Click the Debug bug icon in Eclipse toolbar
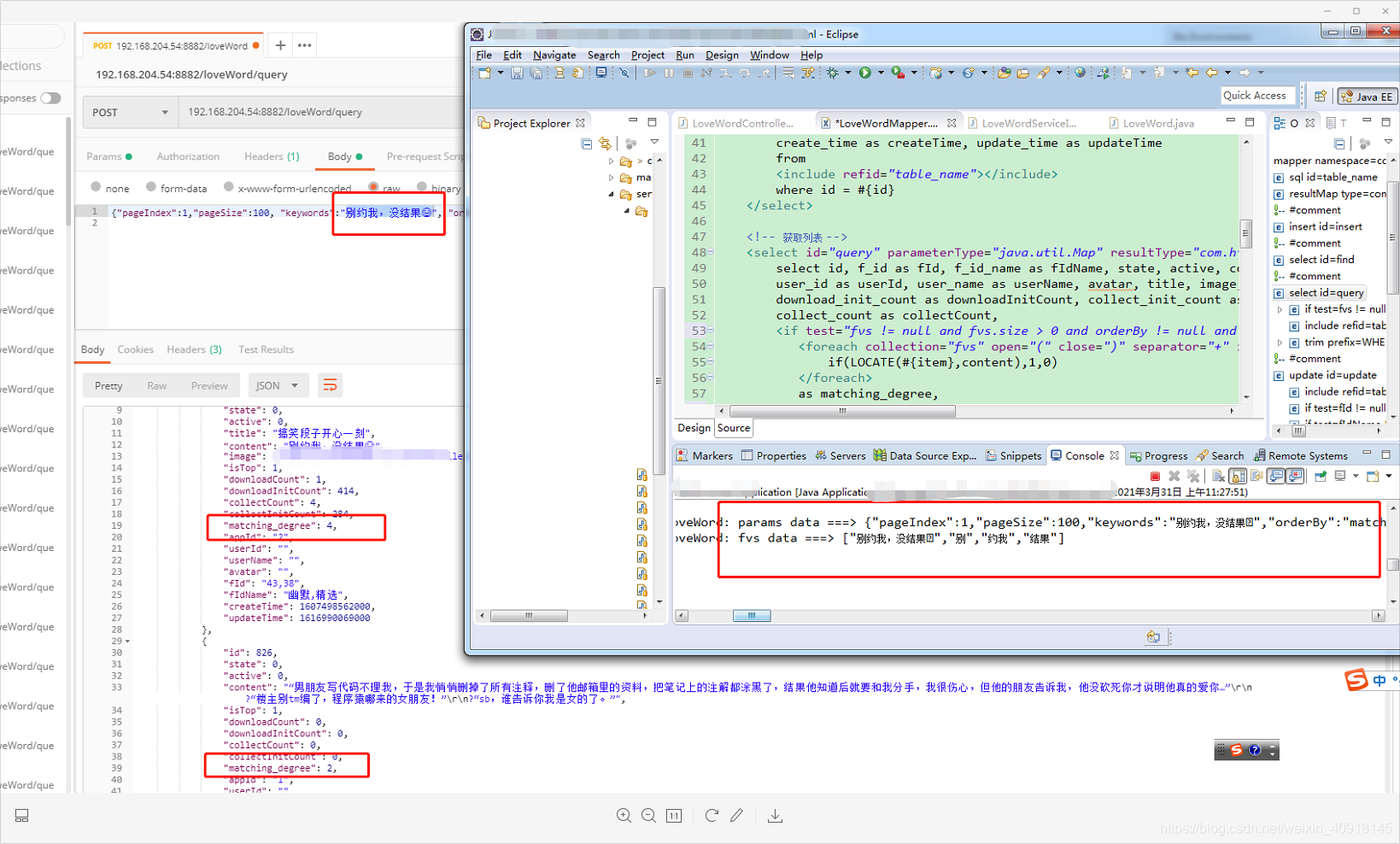Viewport: 1400px width, 844px height. (833, 73)
